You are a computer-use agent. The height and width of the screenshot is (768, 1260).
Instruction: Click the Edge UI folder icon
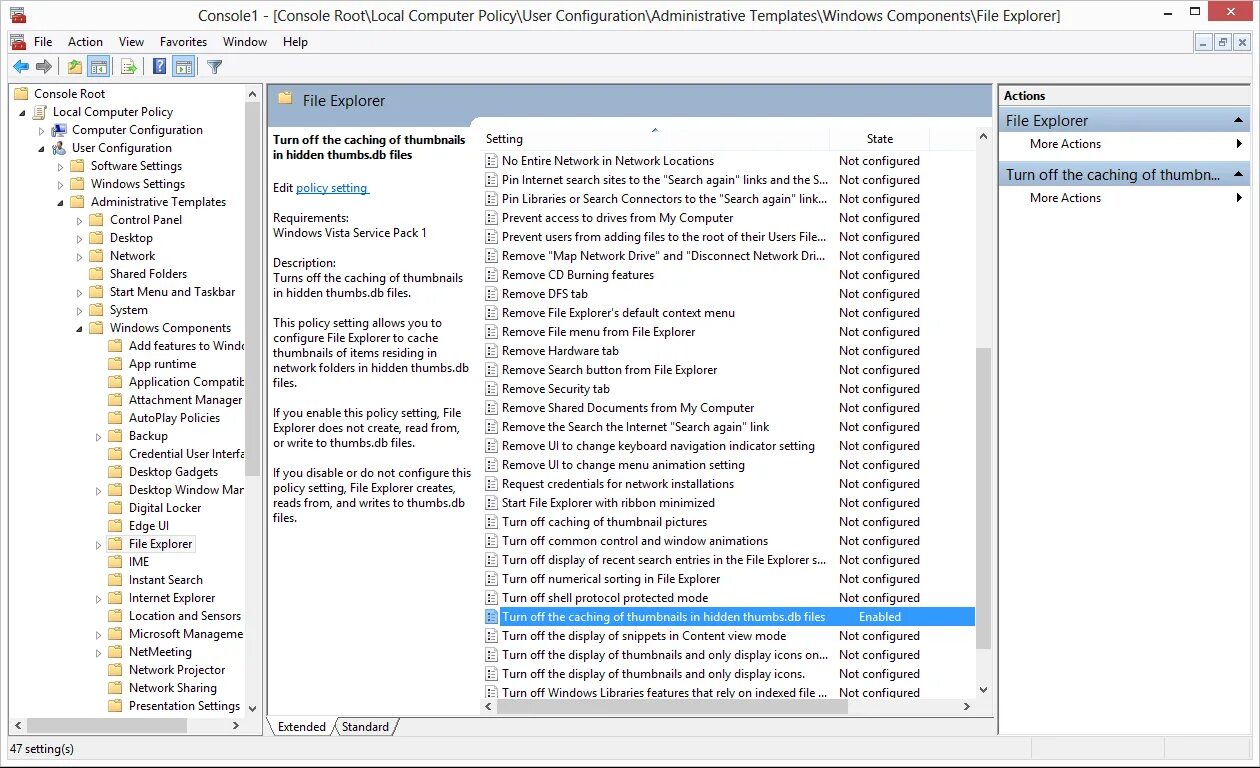[116, 526]
